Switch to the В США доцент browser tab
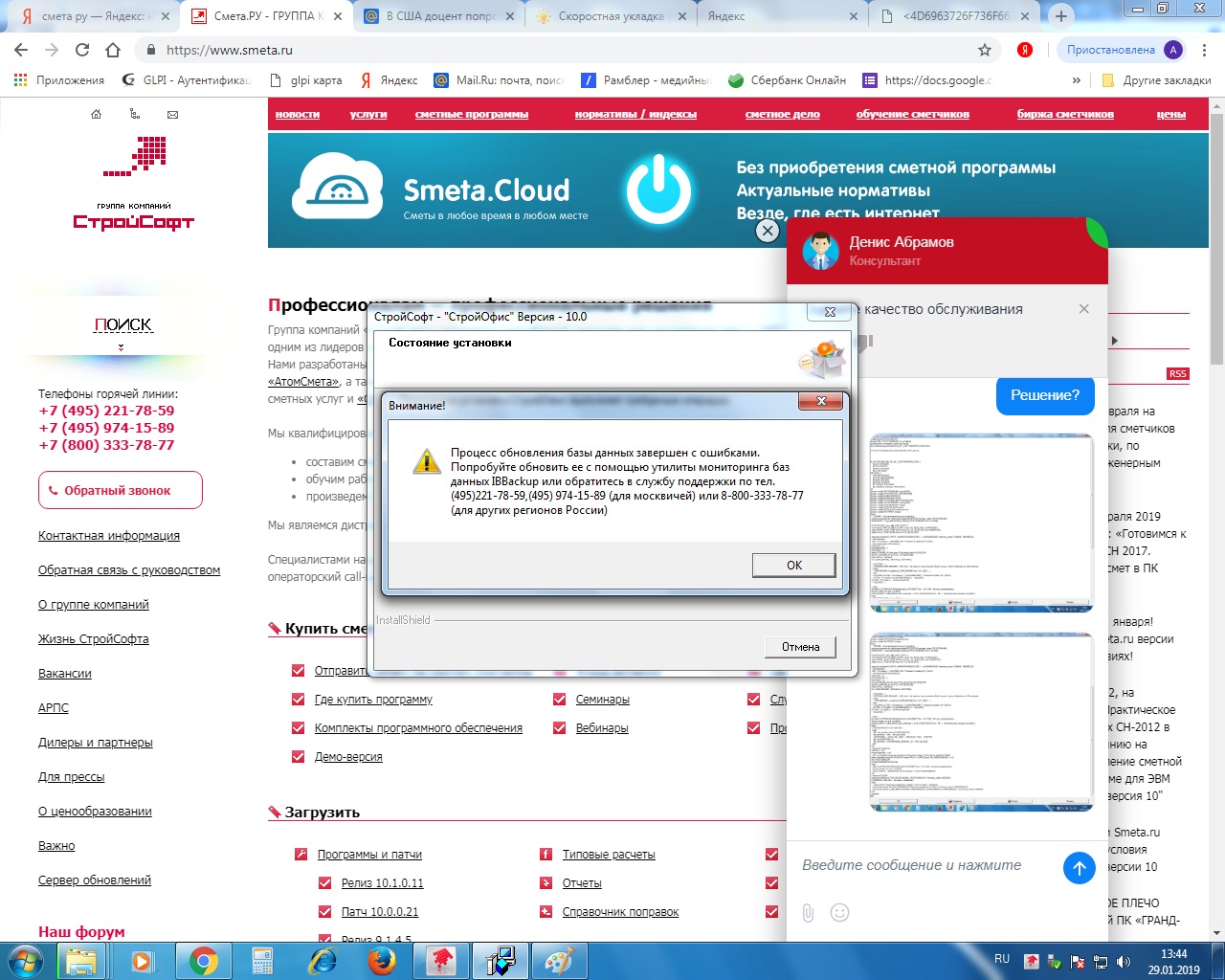The image size is (1225, 980). [438, 16]
